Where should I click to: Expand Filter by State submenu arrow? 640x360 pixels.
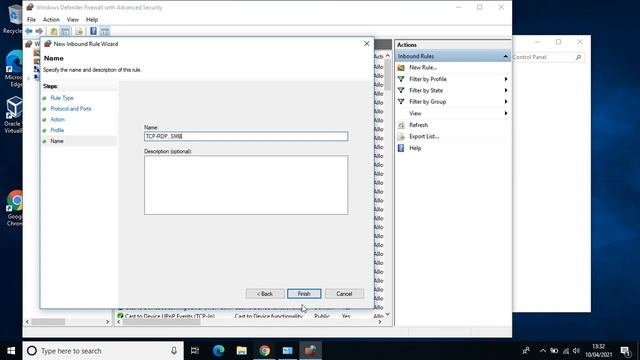click(x=506, y=90)
